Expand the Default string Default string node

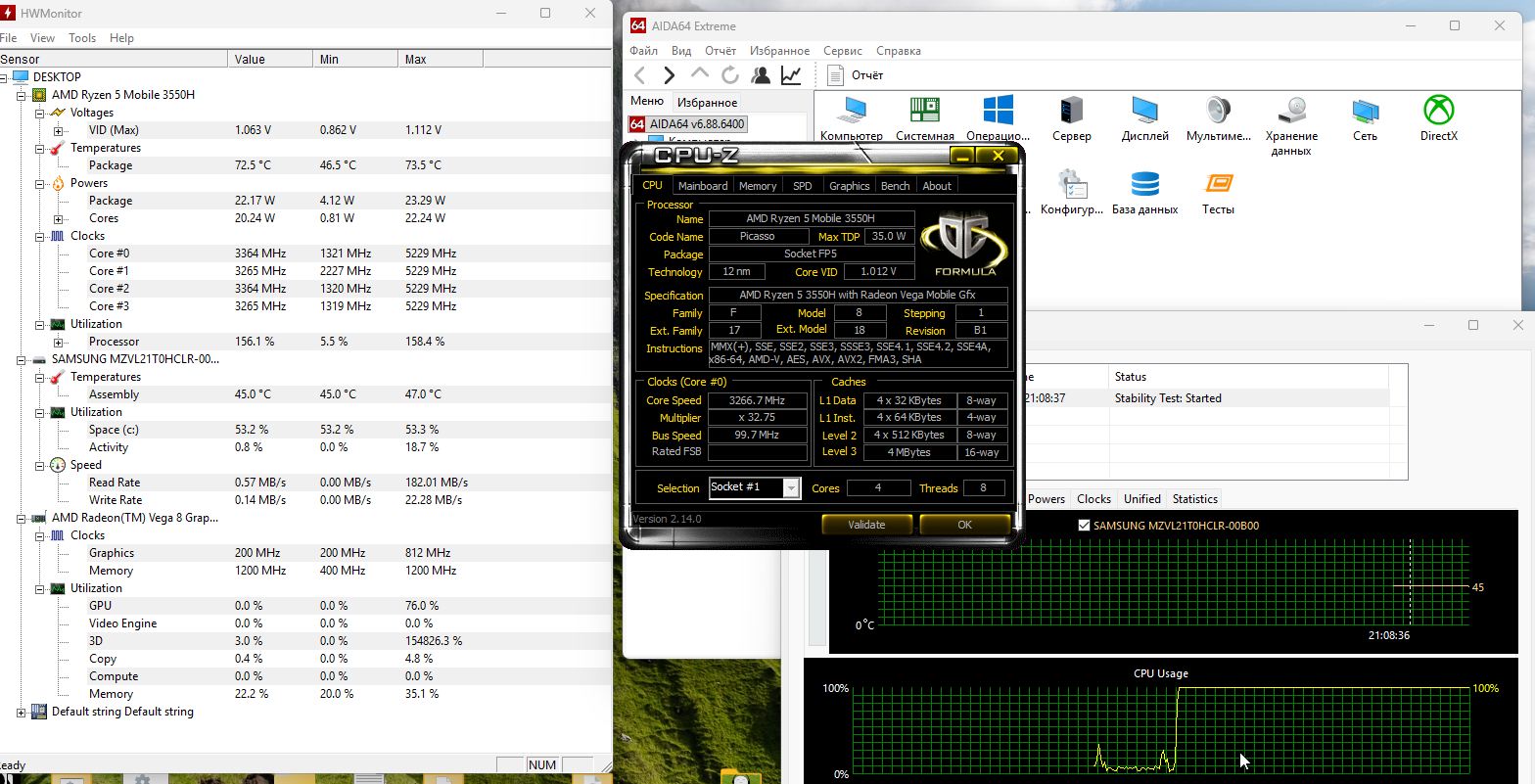tap(22, 712)
